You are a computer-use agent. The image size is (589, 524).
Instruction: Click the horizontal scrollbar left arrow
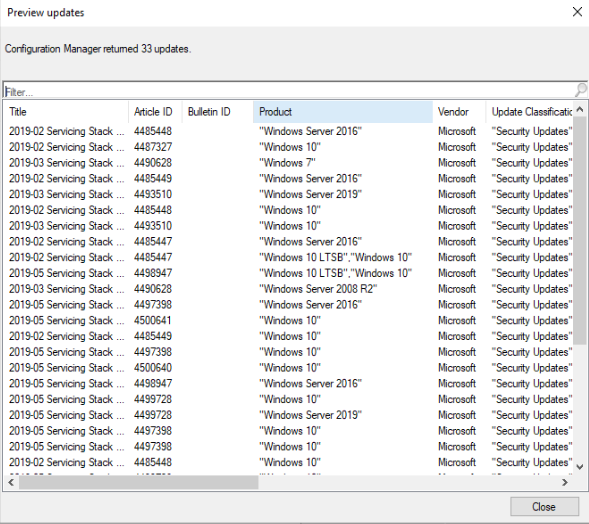(11, 482)
